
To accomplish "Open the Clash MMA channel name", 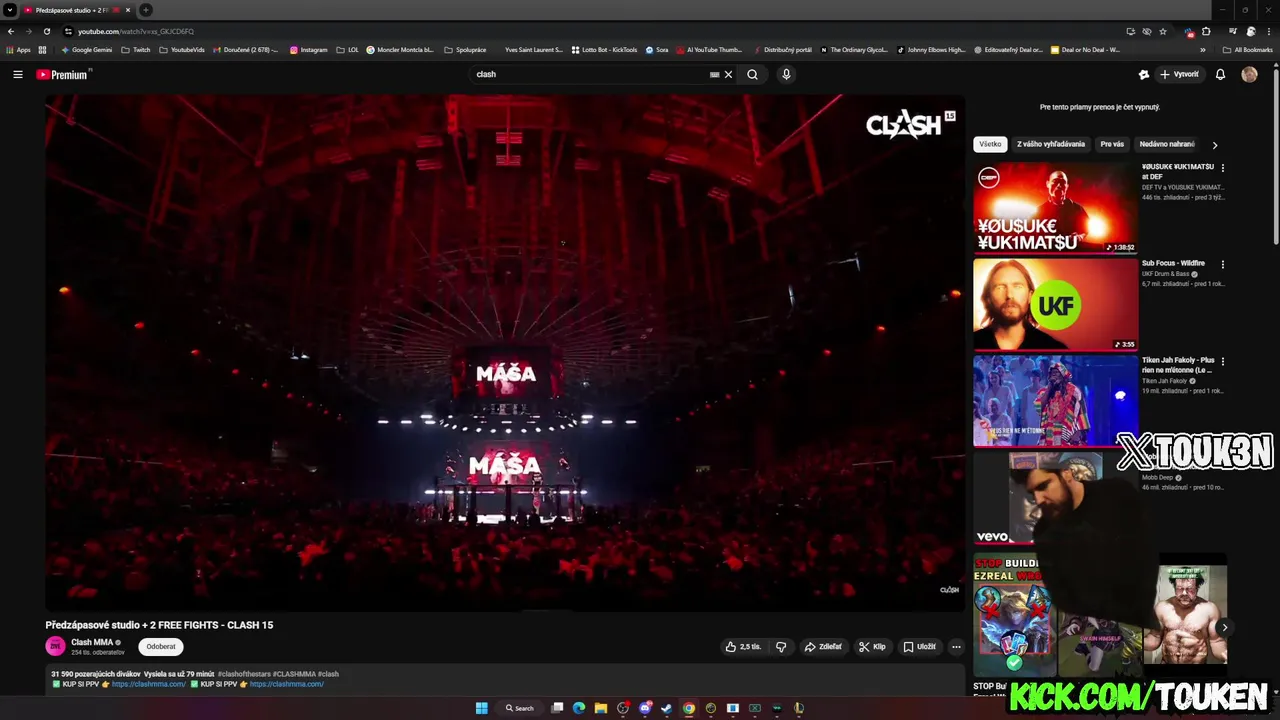I will [92, 642].
